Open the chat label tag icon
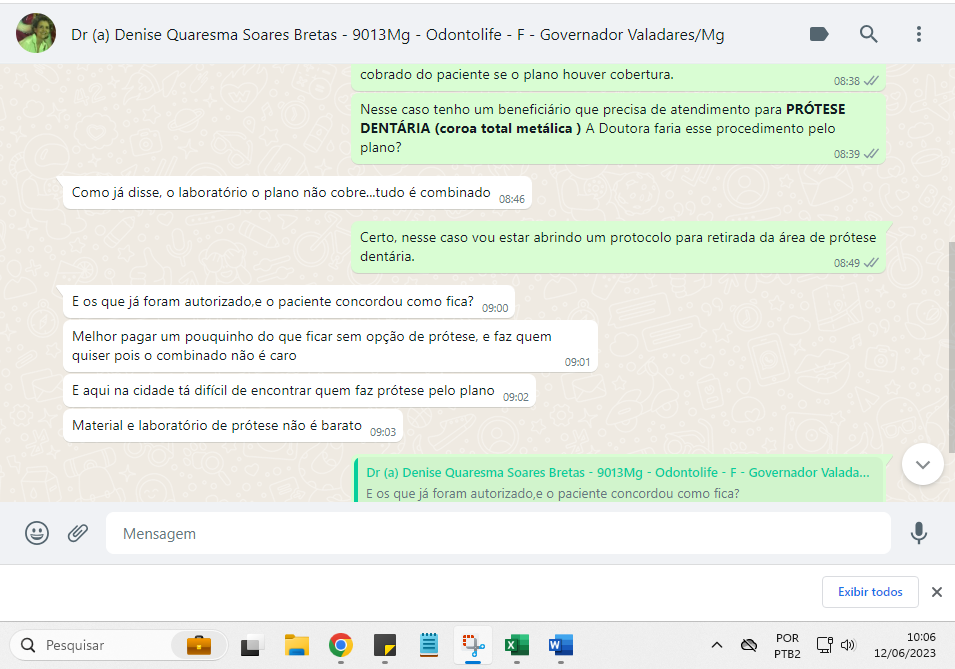955x669 pixels. point(818,34)
